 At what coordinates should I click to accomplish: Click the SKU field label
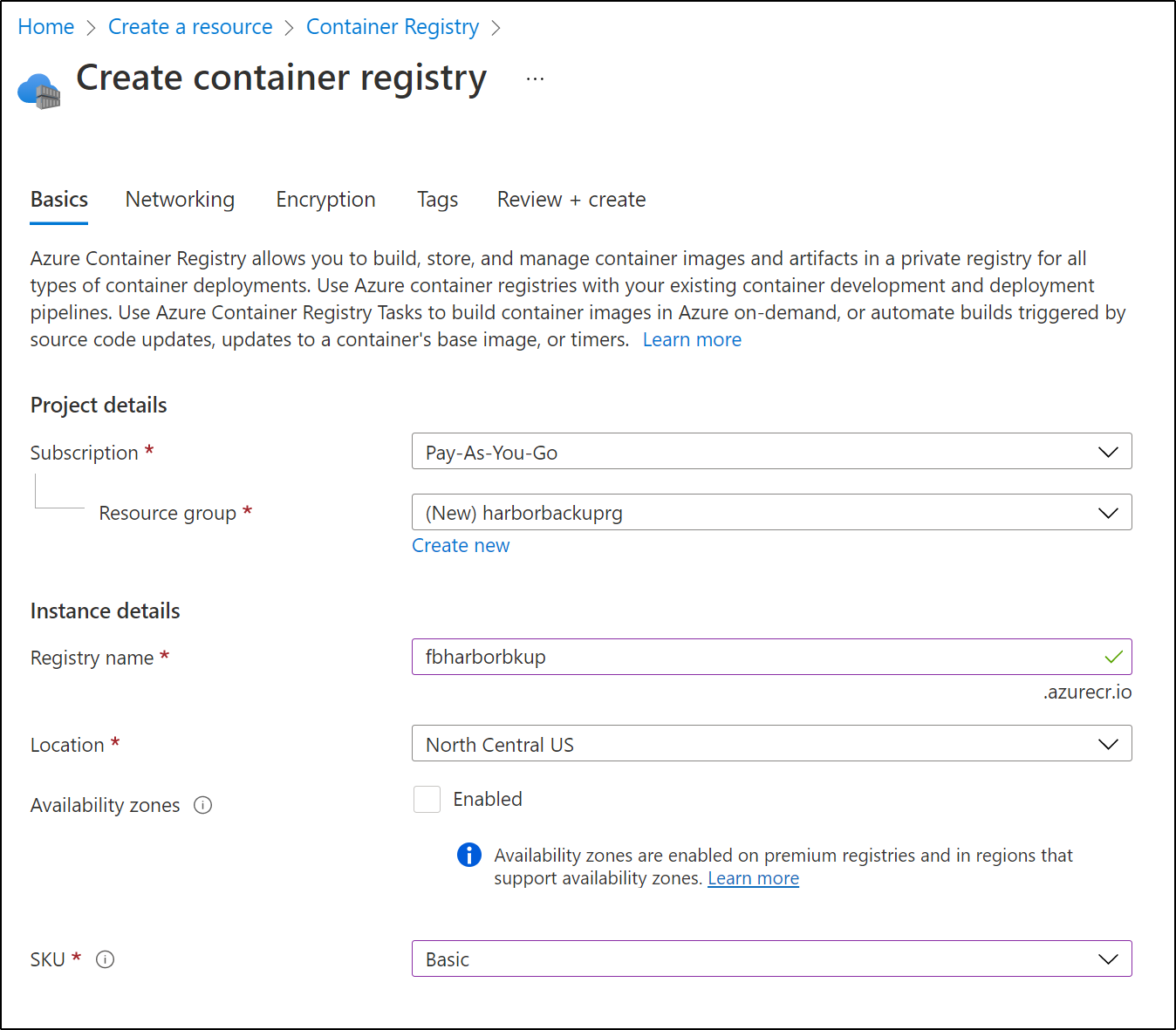tap(48, 959)
